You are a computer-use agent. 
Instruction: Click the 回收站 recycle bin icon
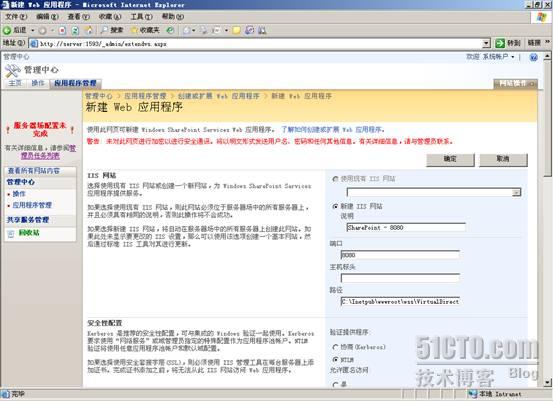pos(11,233)
